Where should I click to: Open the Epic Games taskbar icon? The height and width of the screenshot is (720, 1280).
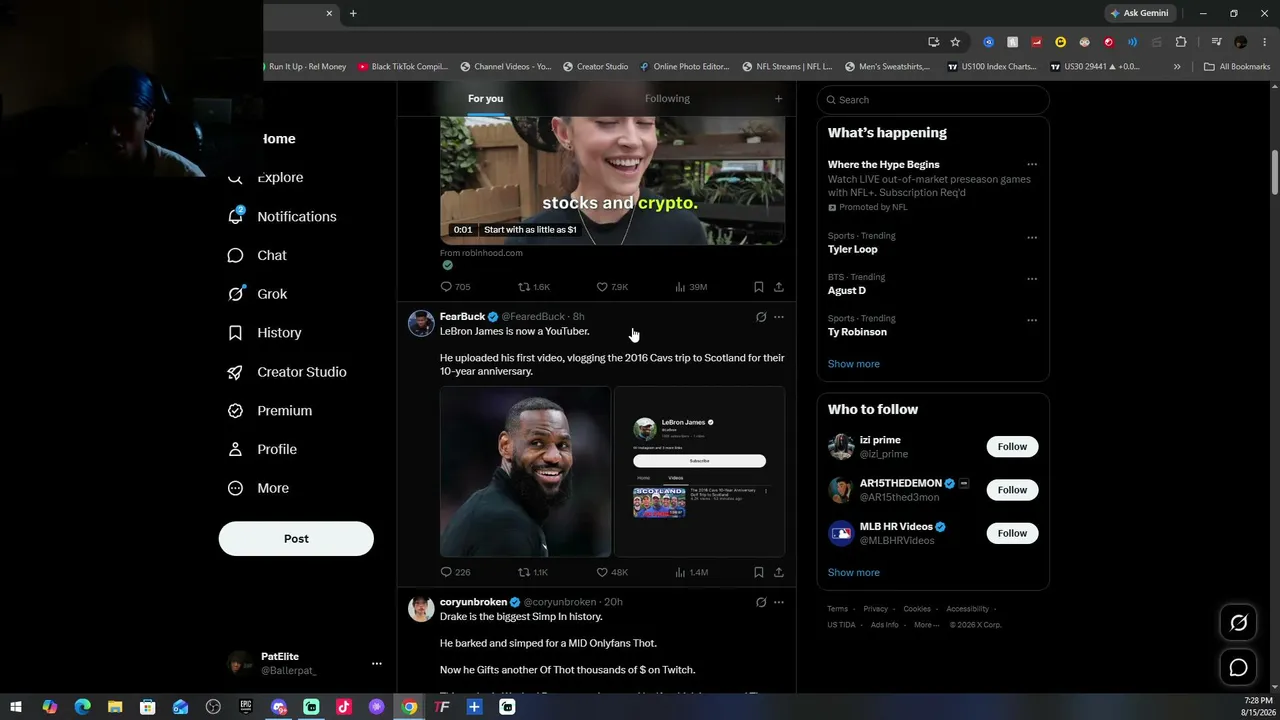coord(246,707)
